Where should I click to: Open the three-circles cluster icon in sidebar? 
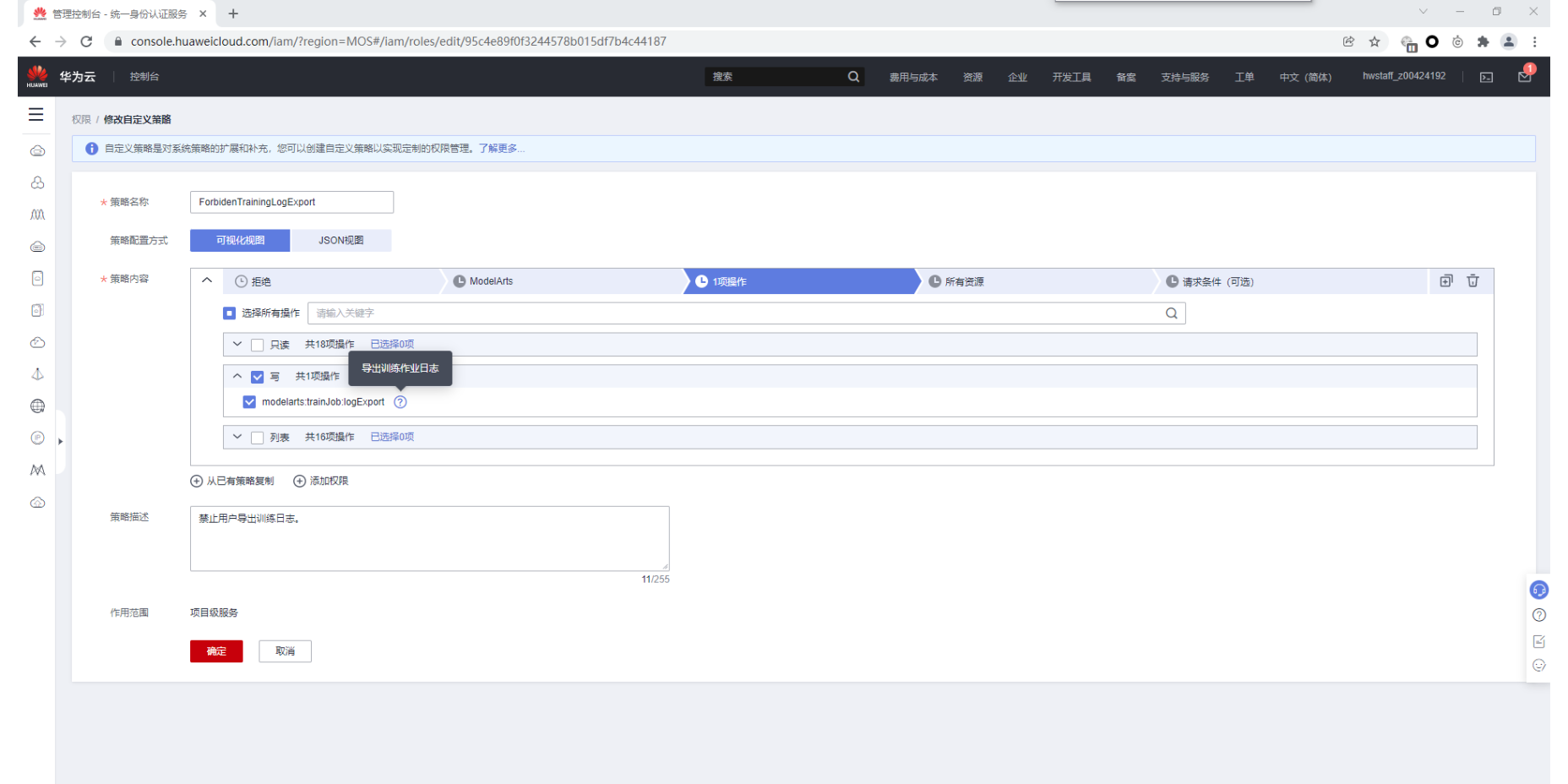[x=37, y=182]
